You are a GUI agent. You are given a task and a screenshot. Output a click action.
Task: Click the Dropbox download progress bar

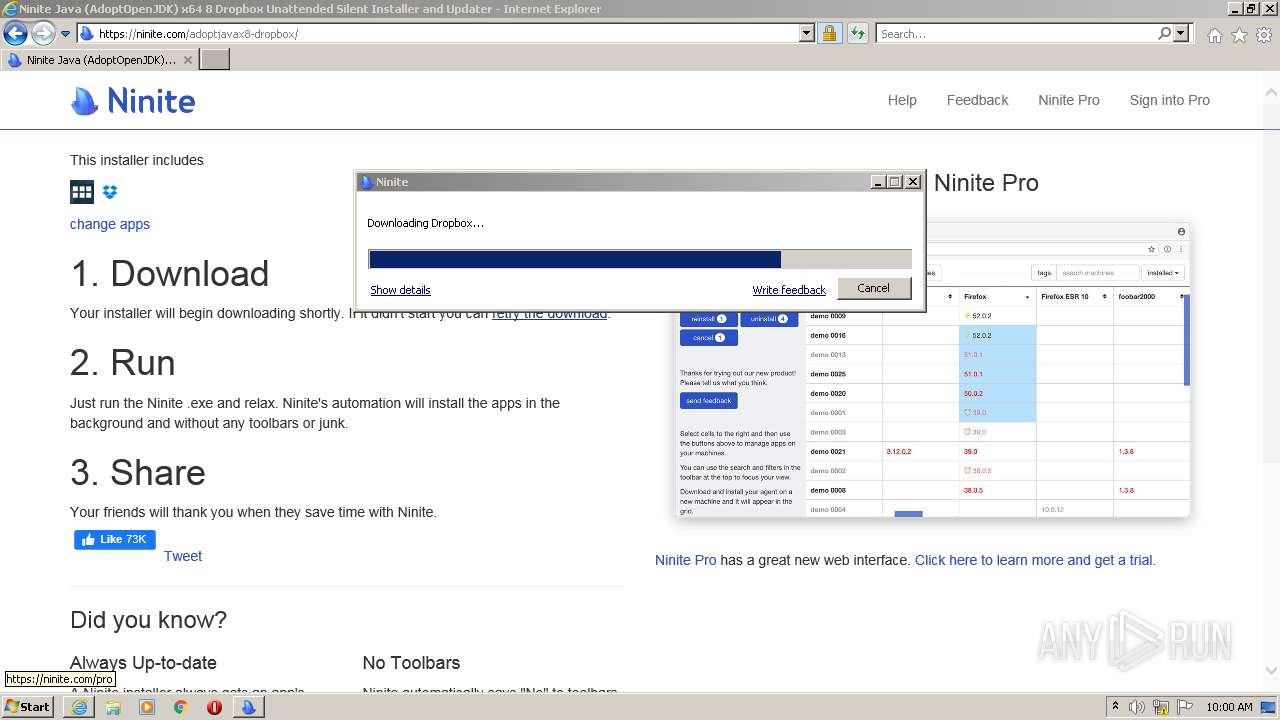point(640,260)
